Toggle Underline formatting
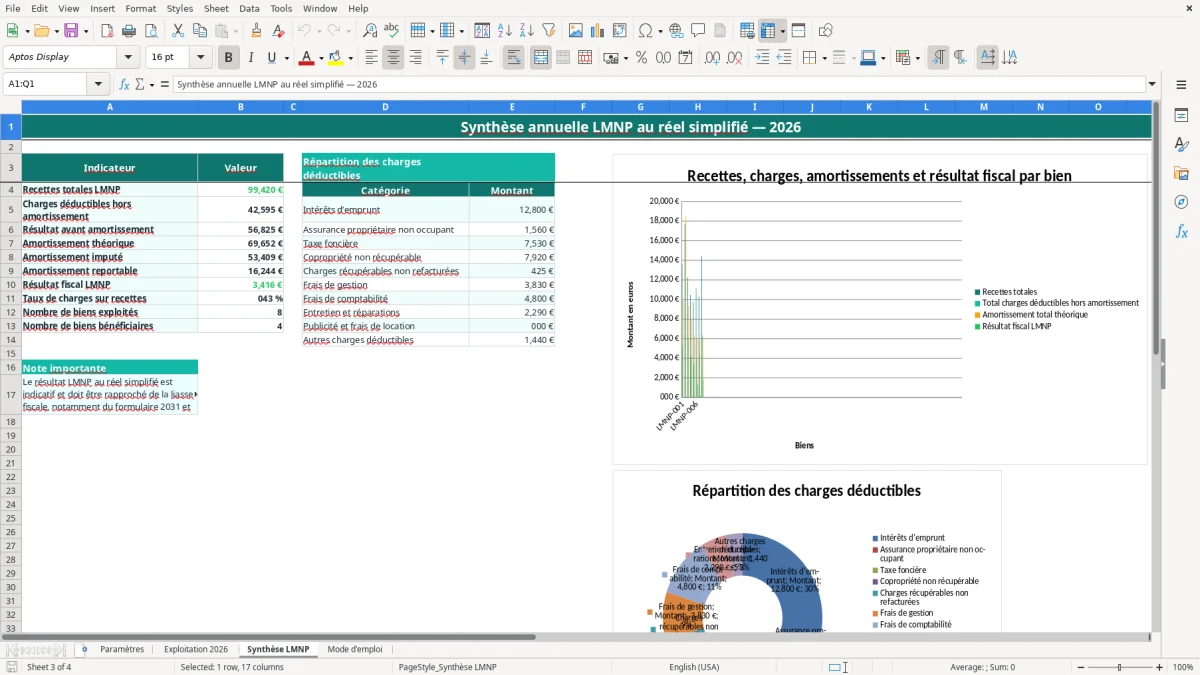1200x675 pixels. 271,58
